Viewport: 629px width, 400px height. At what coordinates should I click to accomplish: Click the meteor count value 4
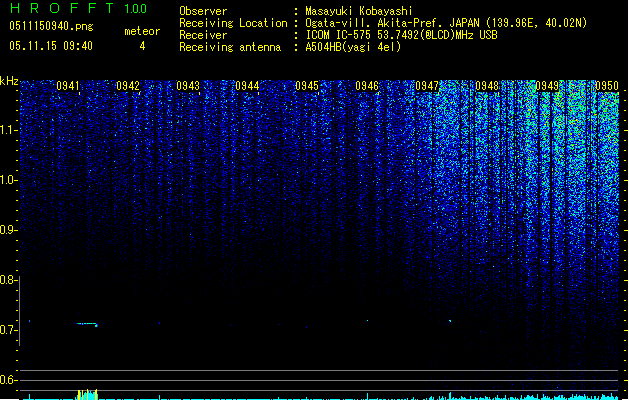tap(141, 46)
